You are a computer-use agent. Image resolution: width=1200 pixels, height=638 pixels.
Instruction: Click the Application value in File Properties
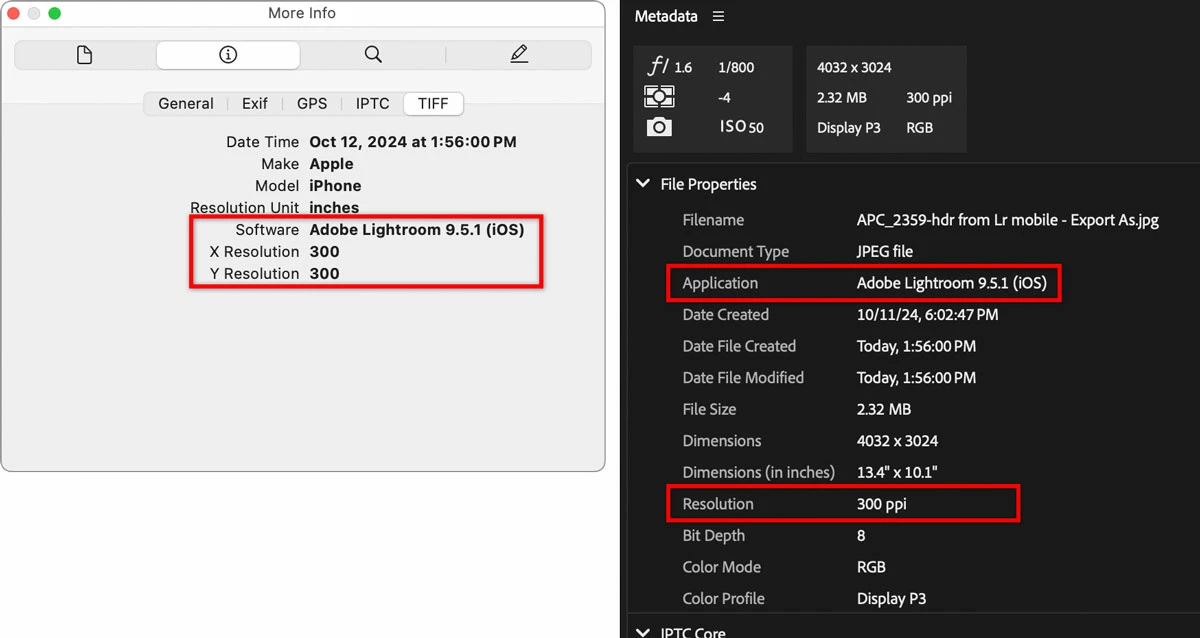pyautogui.click(x=952, y=283)
